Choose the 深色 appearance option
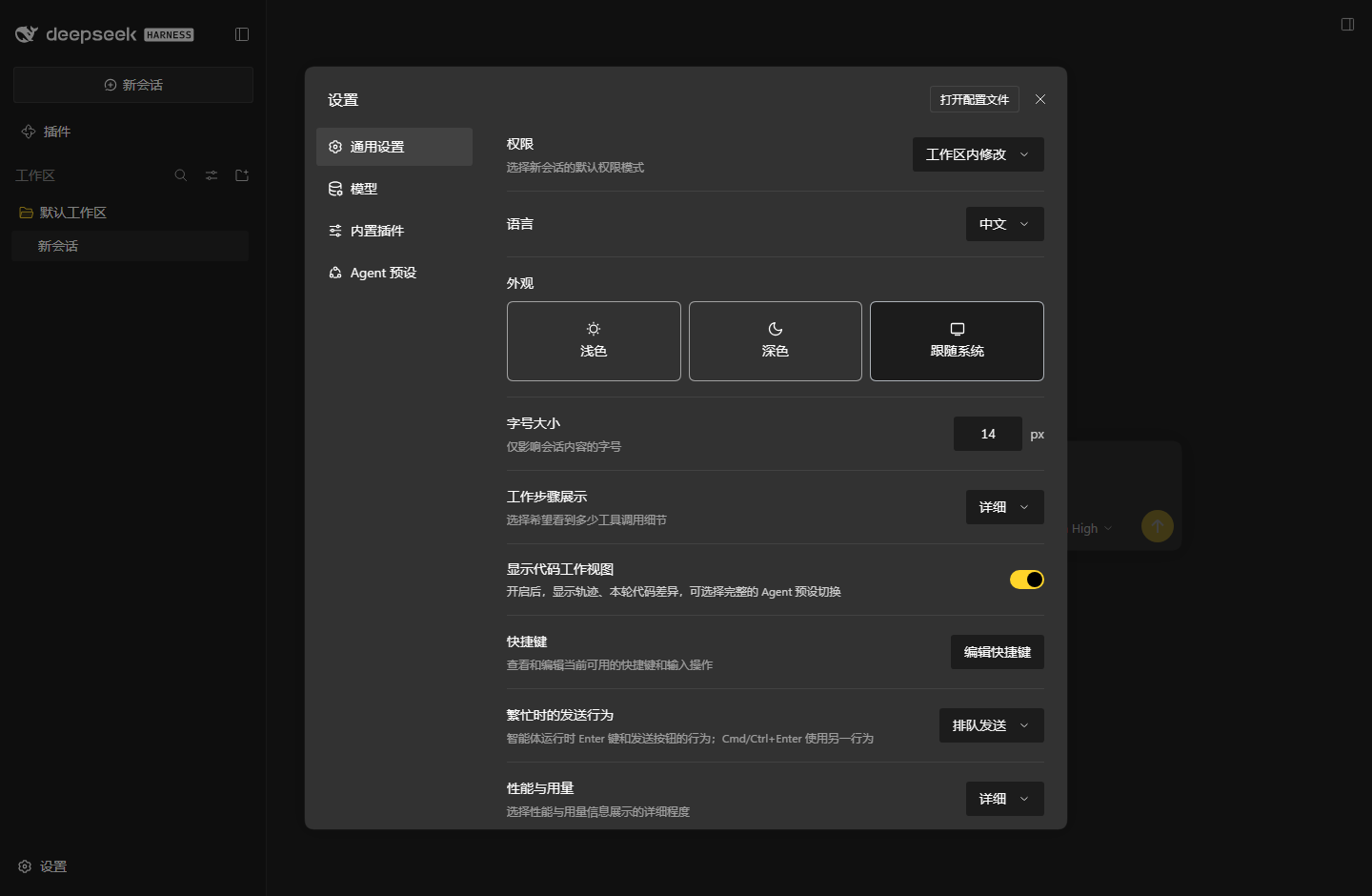The width and height of the screenshot is (1372, 896). coord(776,341)
